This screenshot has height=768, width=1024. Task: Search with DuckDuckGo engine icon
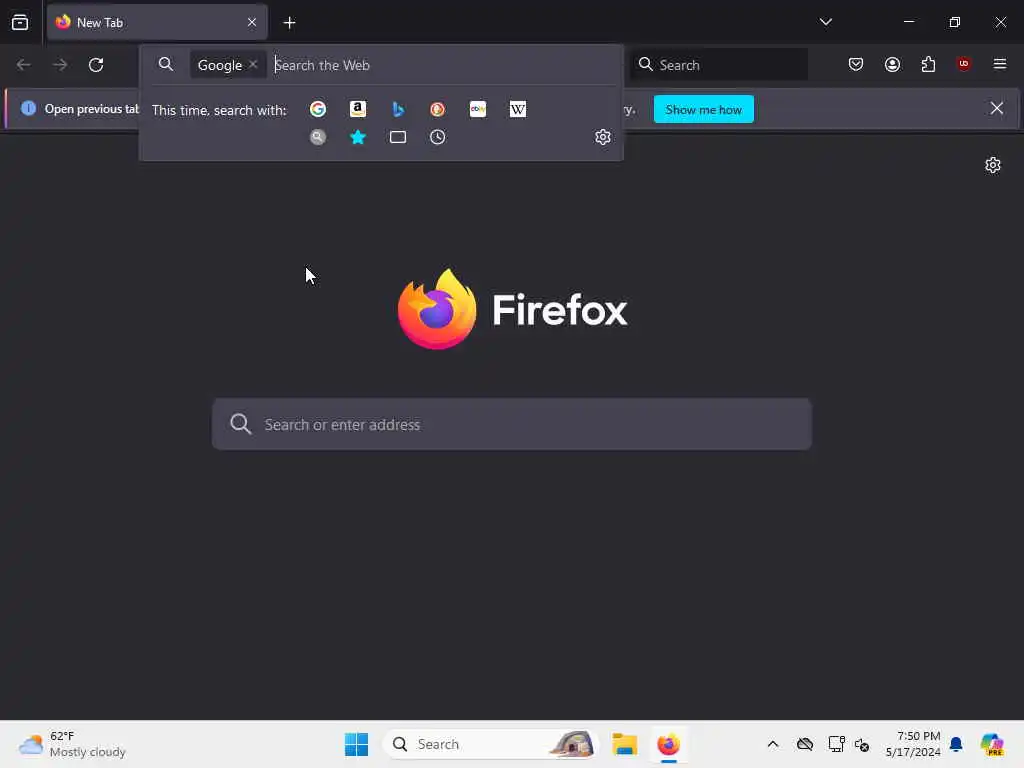pos(438,109)
